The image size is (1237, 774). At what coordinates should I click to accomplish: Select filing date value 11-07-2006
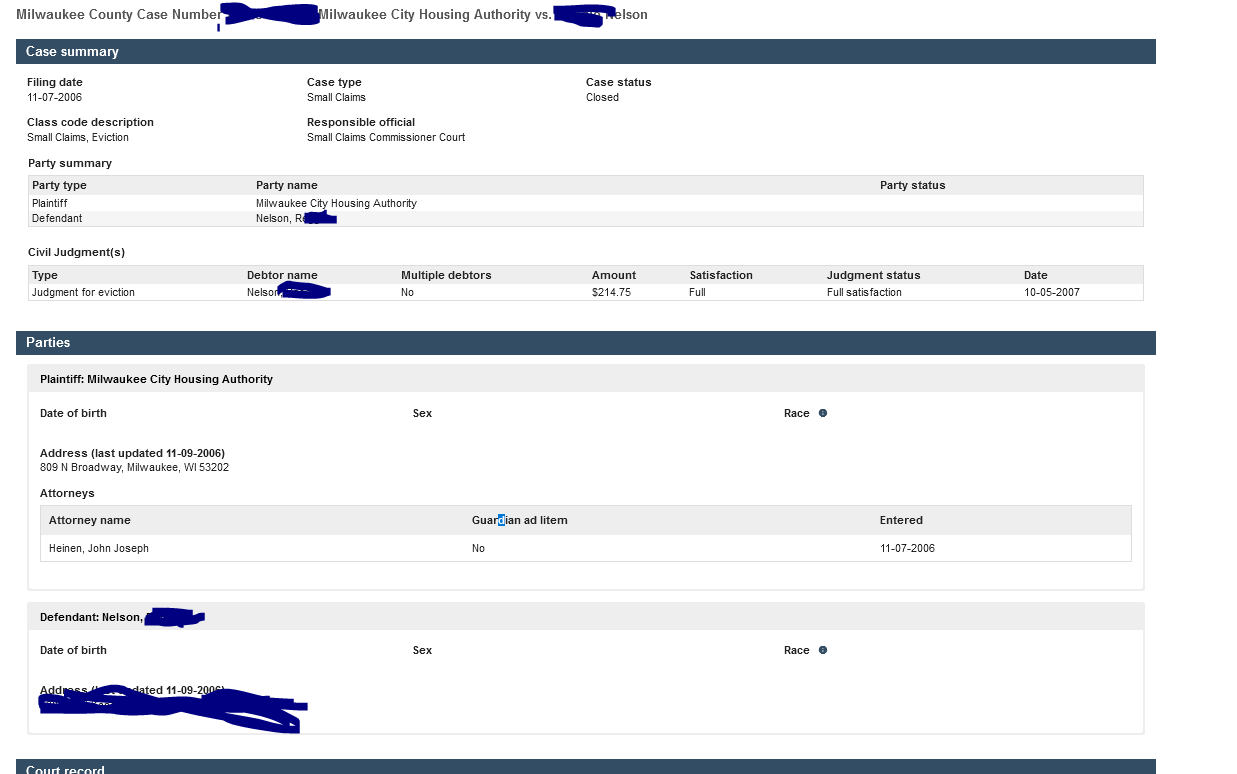point(54,97)
